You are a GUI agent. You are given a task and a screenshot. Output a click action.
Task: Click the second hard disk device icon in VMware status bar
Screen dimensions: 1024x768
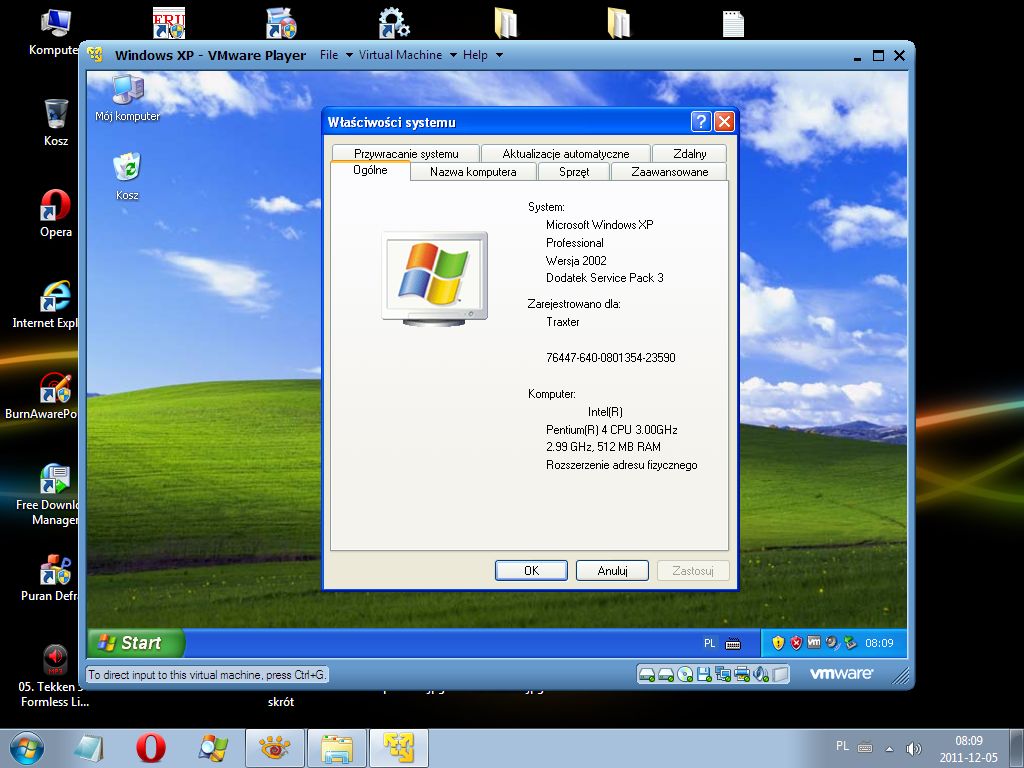(x=665, y=675)
